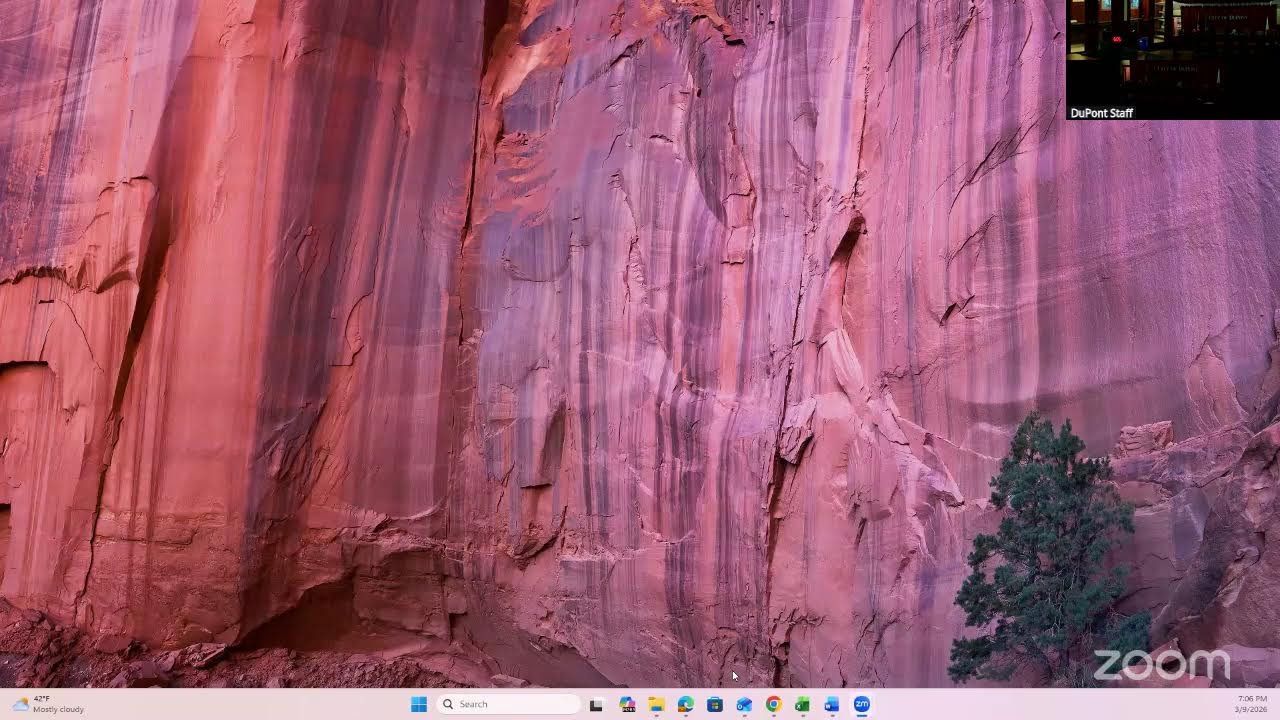This screenshot has height=720, width=1280.
Task: Open the weather widget showing 42°F
Action: coord(48,704)
